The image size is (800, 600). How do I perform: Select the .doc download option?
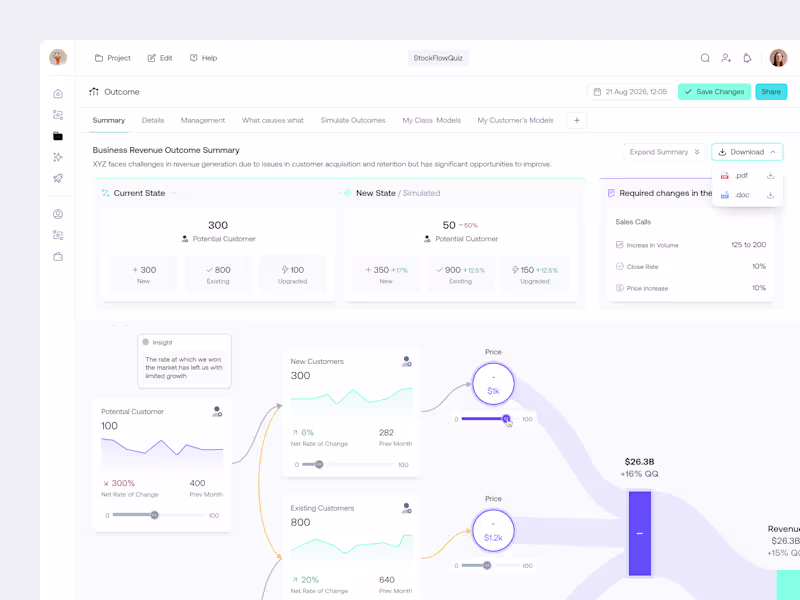(x=747, y=195)
